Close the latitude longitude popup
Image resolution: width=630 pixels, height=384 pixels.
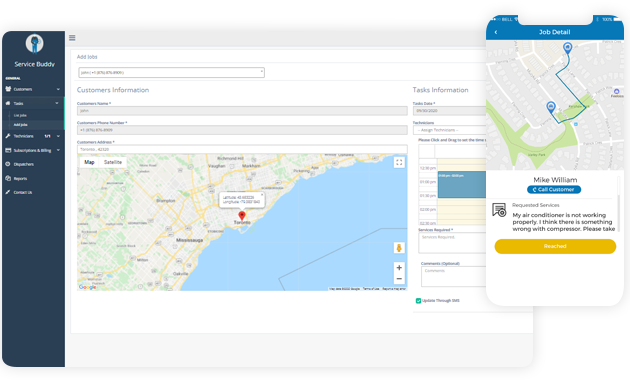click(x=262, y=195)
